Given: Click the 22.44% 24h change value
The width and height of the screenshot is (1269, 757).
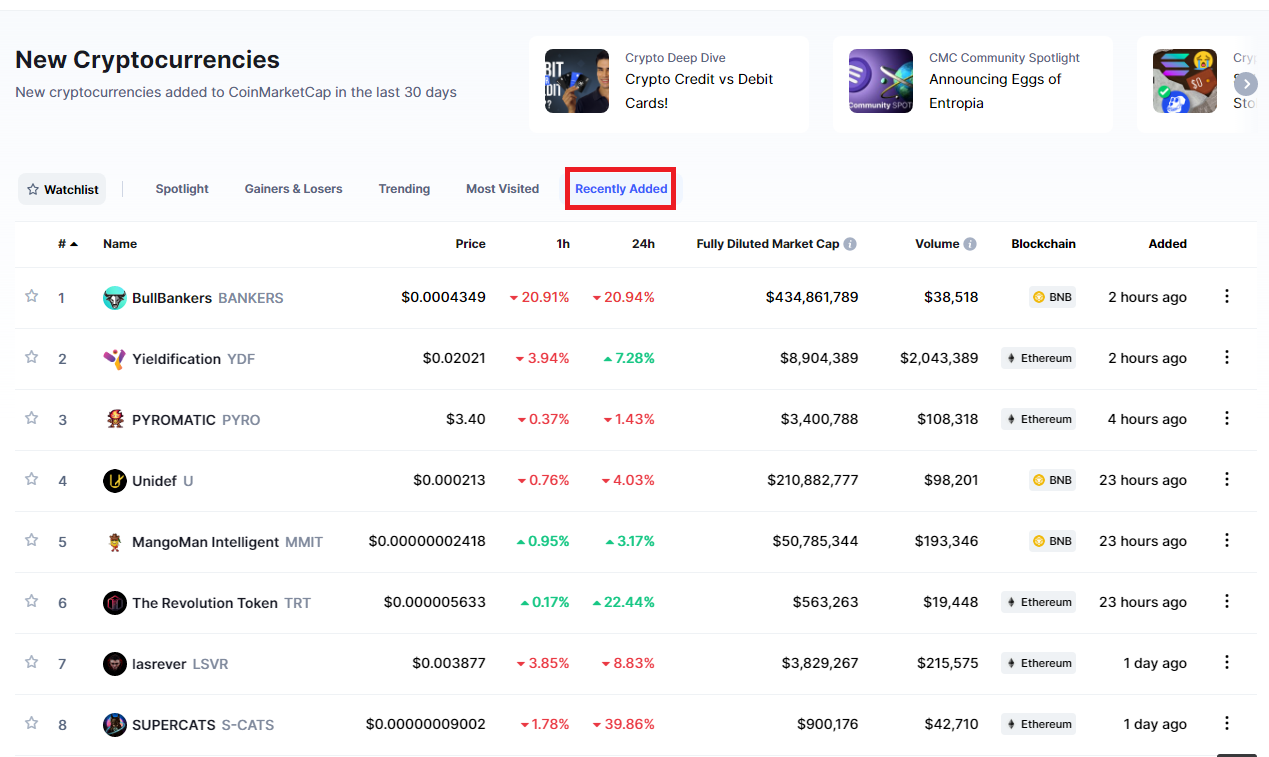Looking at the screenshot, I should pyautogui.click(x=624, y=602).
